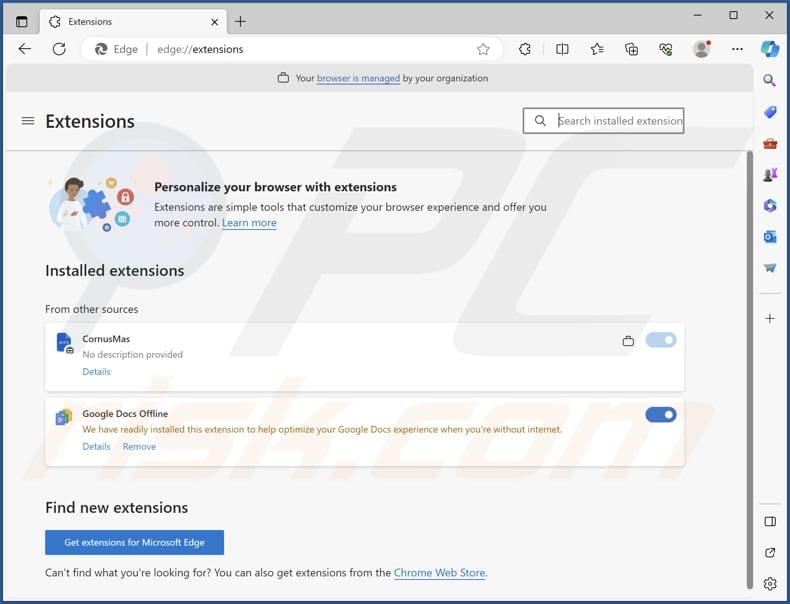790x604 pixels.
Task: Open the Extensions puzzle toolbar icon
Action: (x=525, y=49)
